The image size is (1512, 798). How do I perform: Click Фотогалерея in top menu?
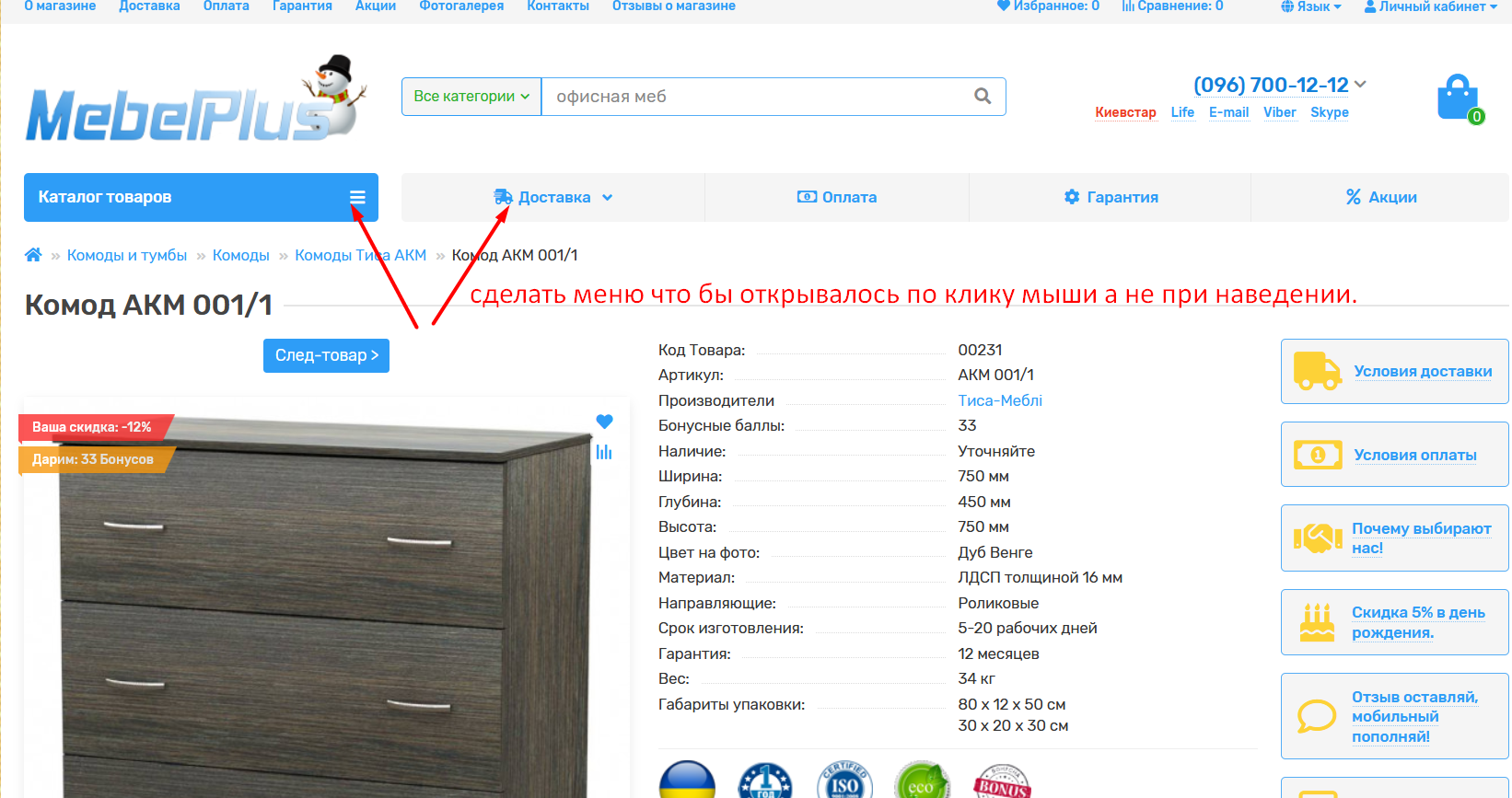[461, 6]
